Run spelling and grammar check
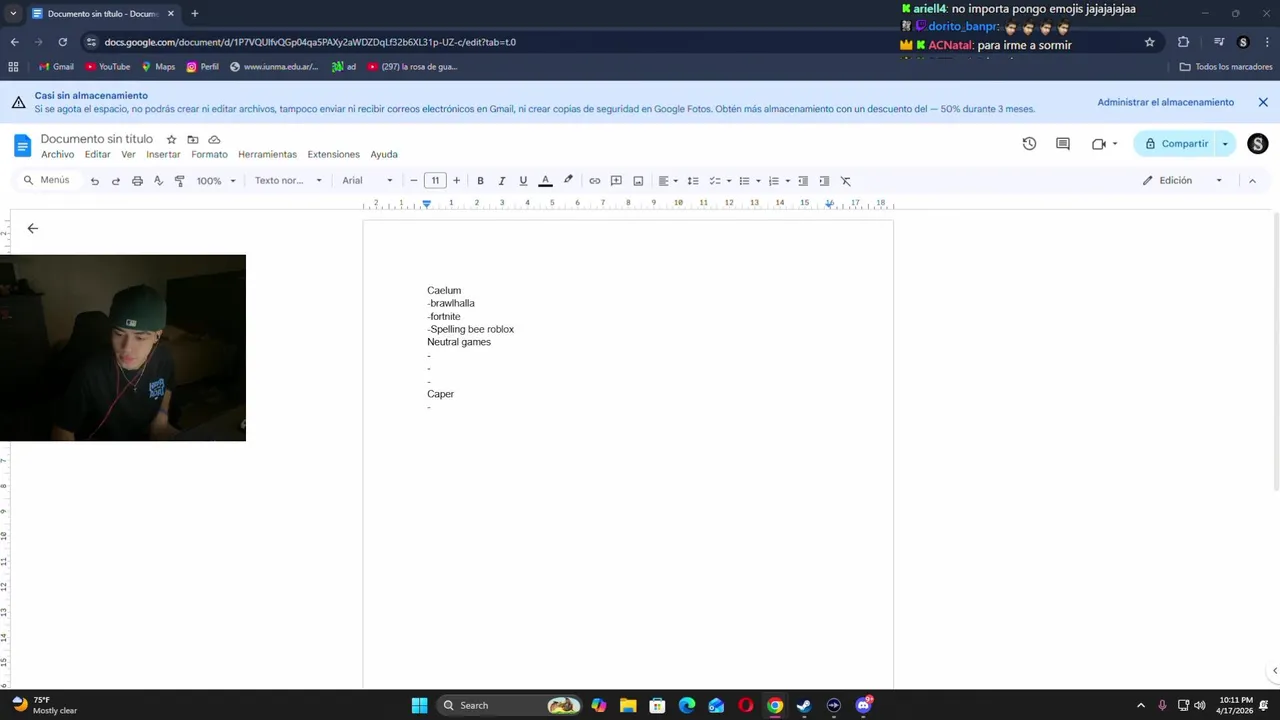Image resolution: width=1280 pixels, height=720 pixels. [158, 181]
